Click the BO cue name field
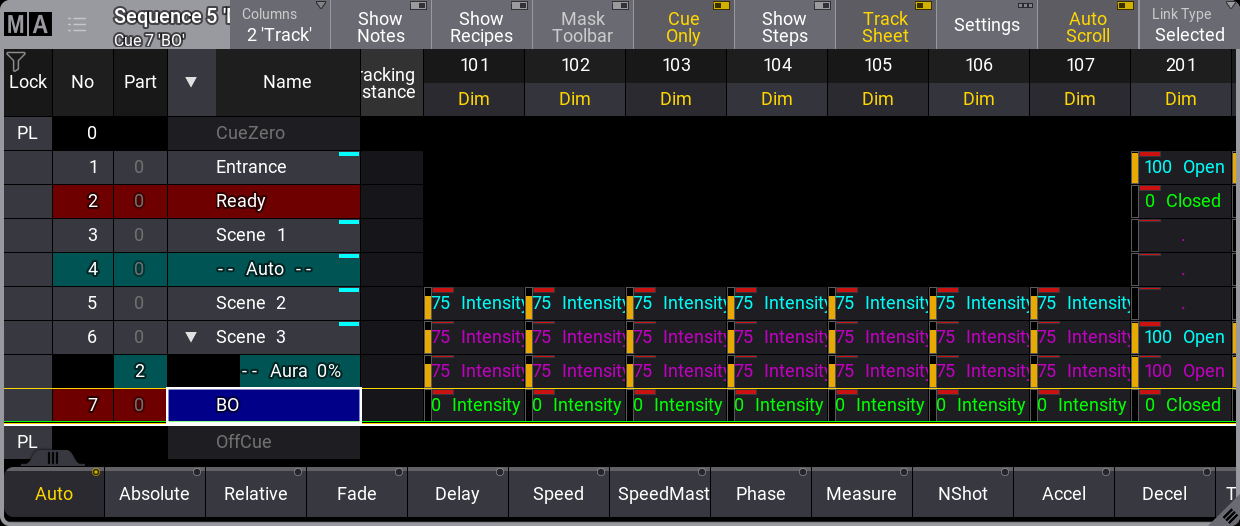This screenshot has width=1240, height=526. pos(264,405)
